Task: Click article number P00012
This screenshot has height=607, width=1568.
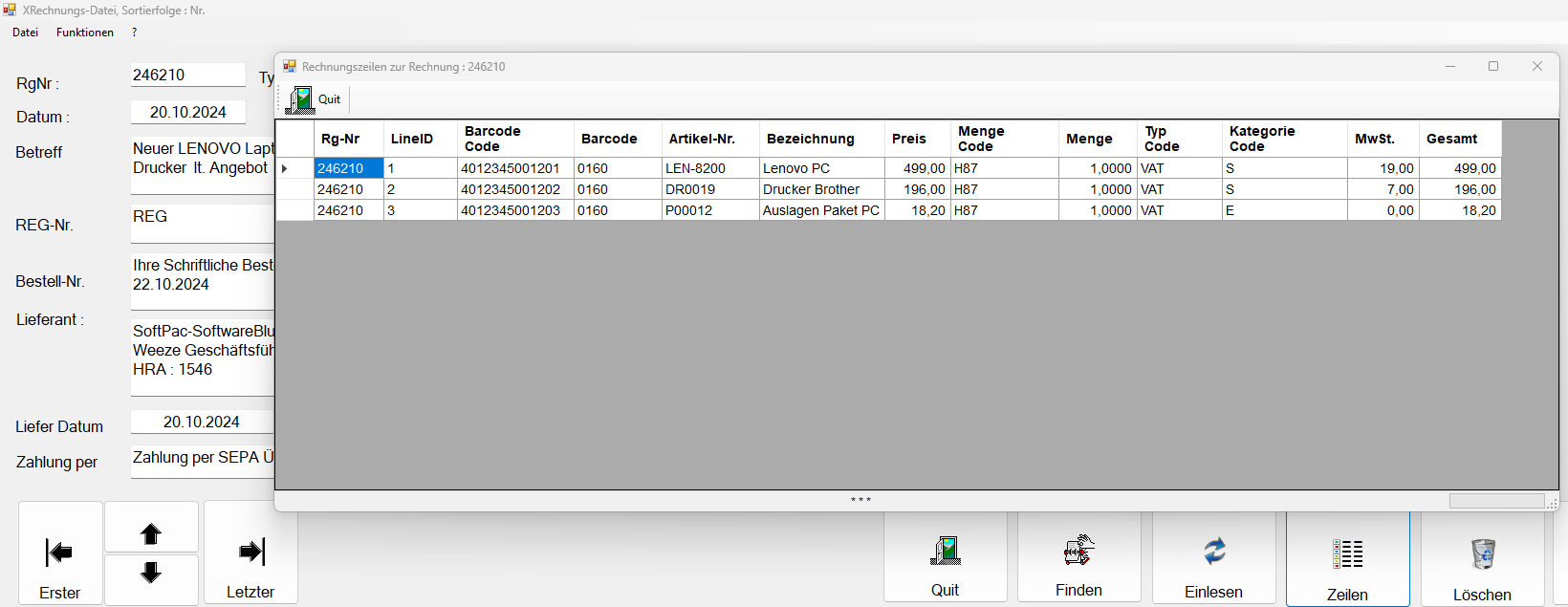Action: (x=711, y=210)
